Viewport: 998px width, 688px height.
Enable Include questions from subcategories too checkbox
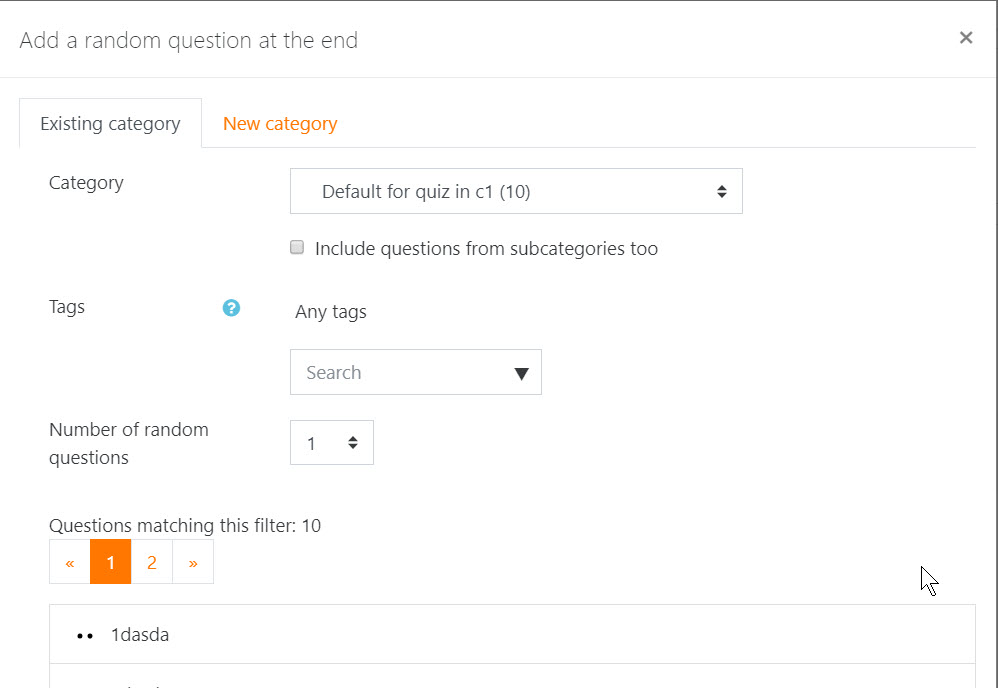pos(297,247)
